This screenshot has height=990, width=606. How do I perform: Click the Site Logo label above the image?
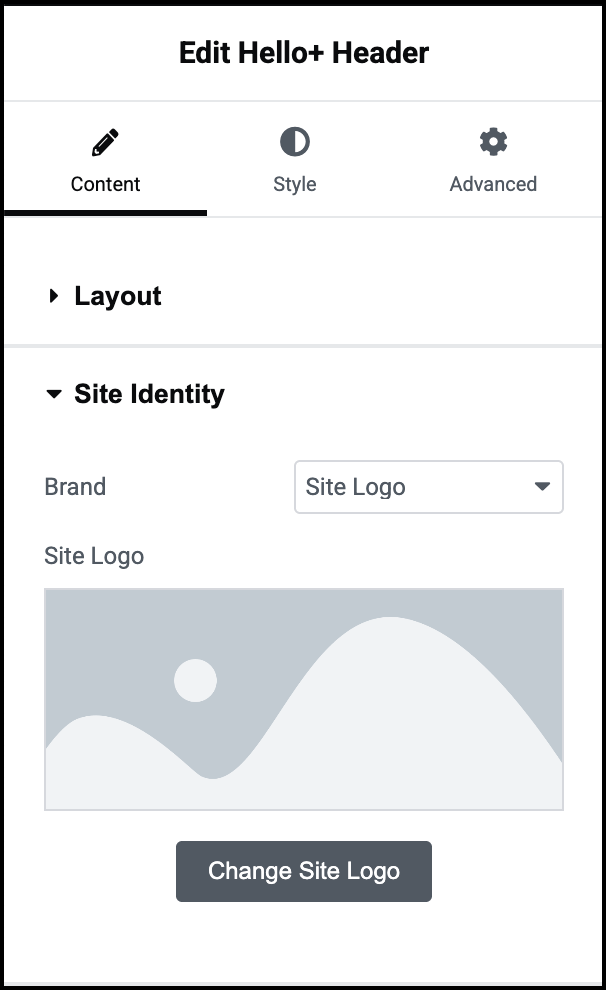point(94,556)
